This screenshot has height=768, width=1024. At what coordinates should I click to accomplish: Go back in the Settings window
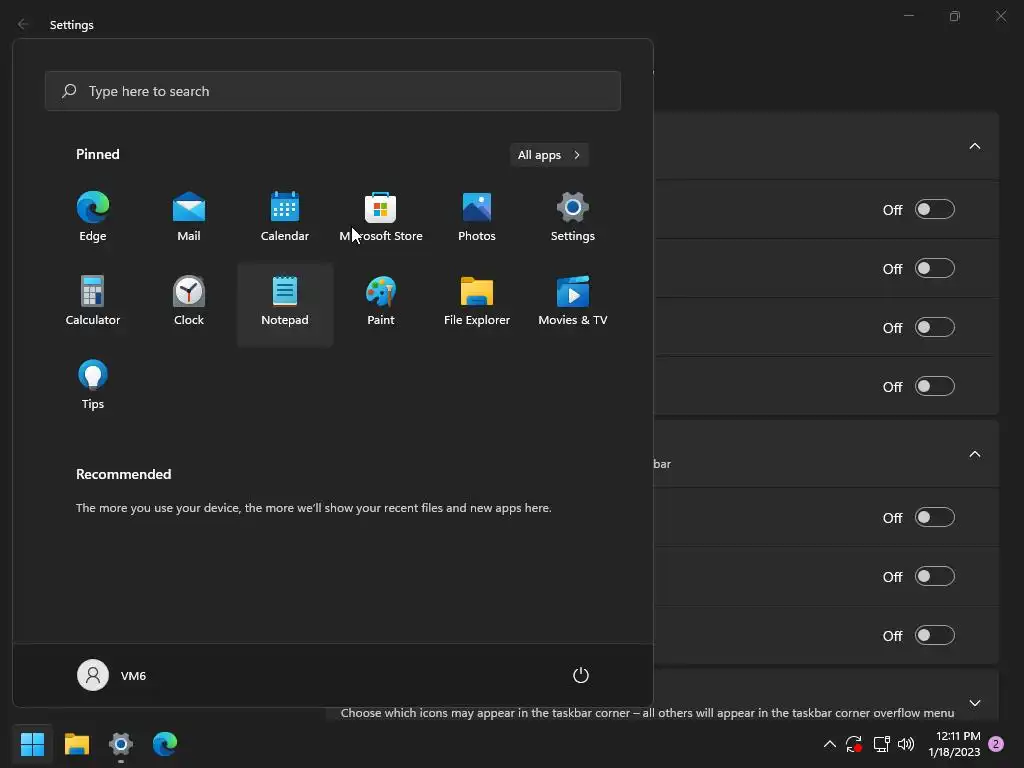23,24
